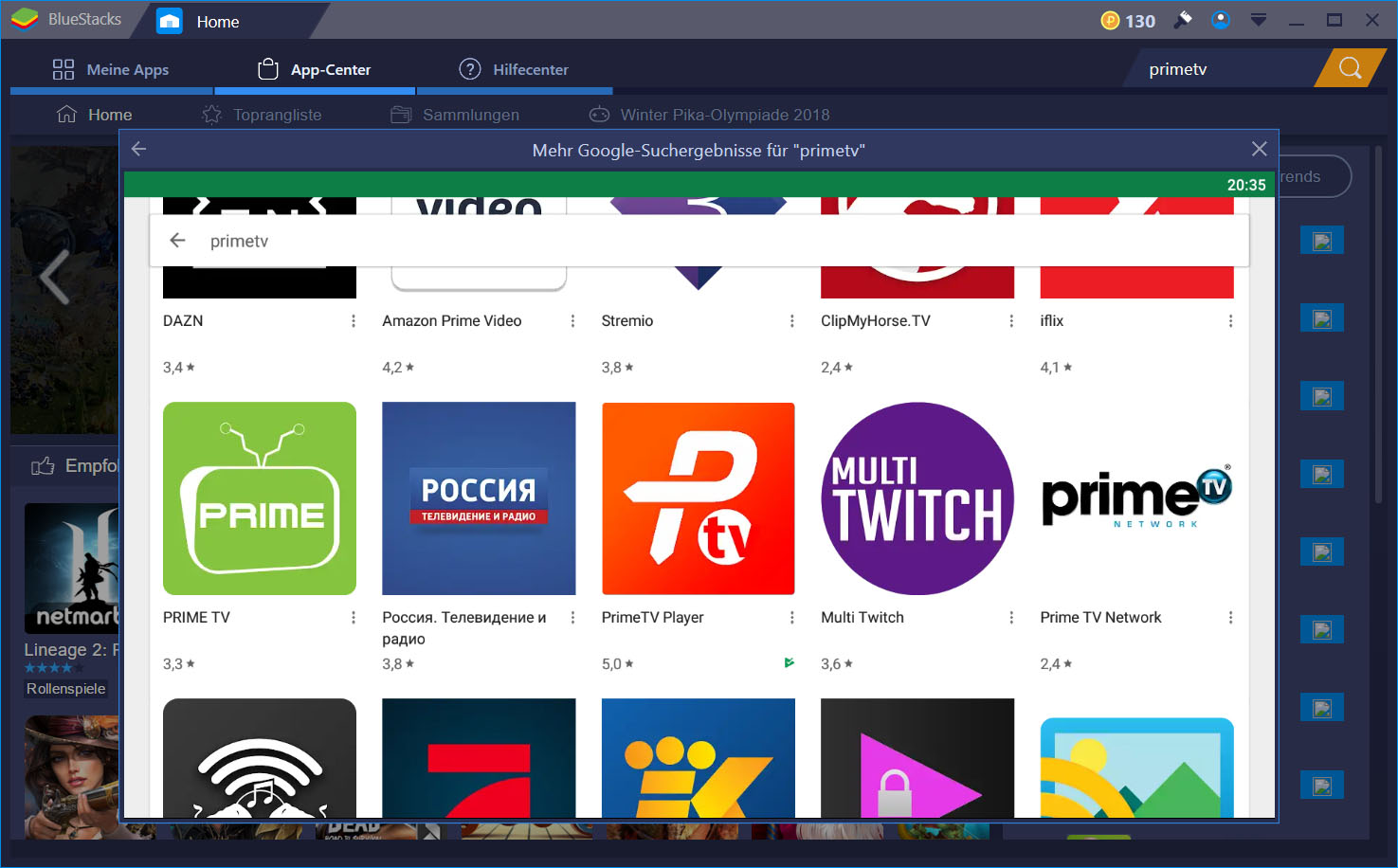Open the PrimeTV Player title link
The height and width of the screenshot is (868, 1398).
point(653,618)
